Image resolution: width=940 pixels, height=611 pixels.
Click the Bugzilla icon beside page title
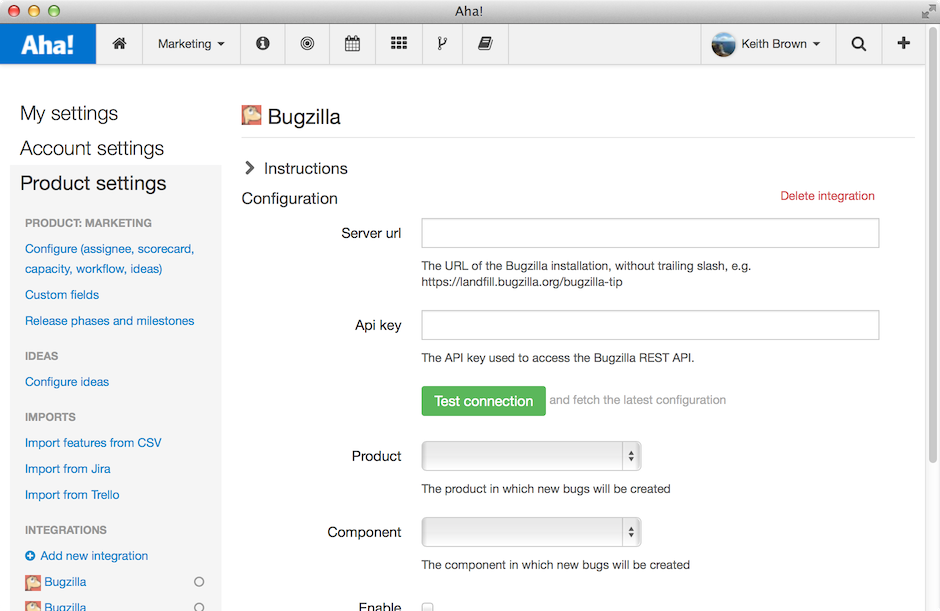(251, 115)
